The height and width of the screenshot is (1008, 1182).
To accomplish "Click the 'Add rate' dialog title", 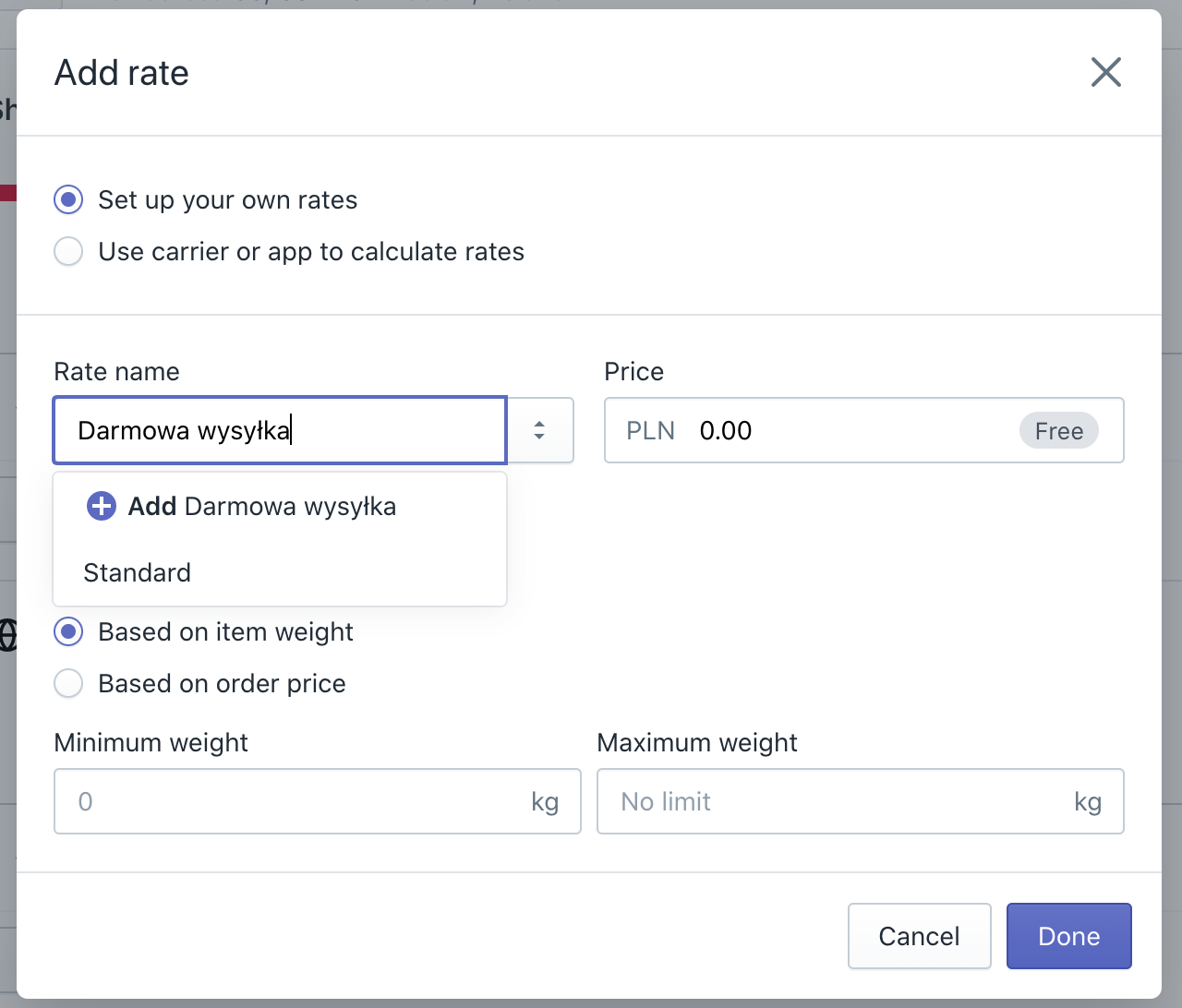I will pyautogui.click(x=121, y=72).
